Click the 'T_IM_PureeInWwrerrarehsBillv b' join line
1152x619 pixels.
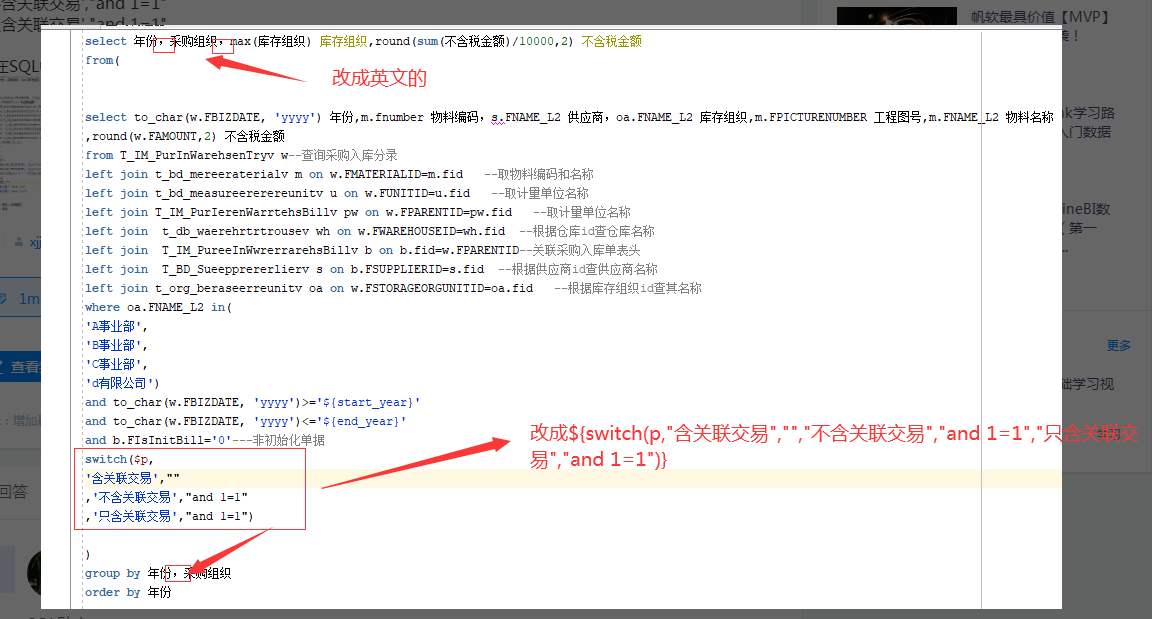tap(362, 250)
